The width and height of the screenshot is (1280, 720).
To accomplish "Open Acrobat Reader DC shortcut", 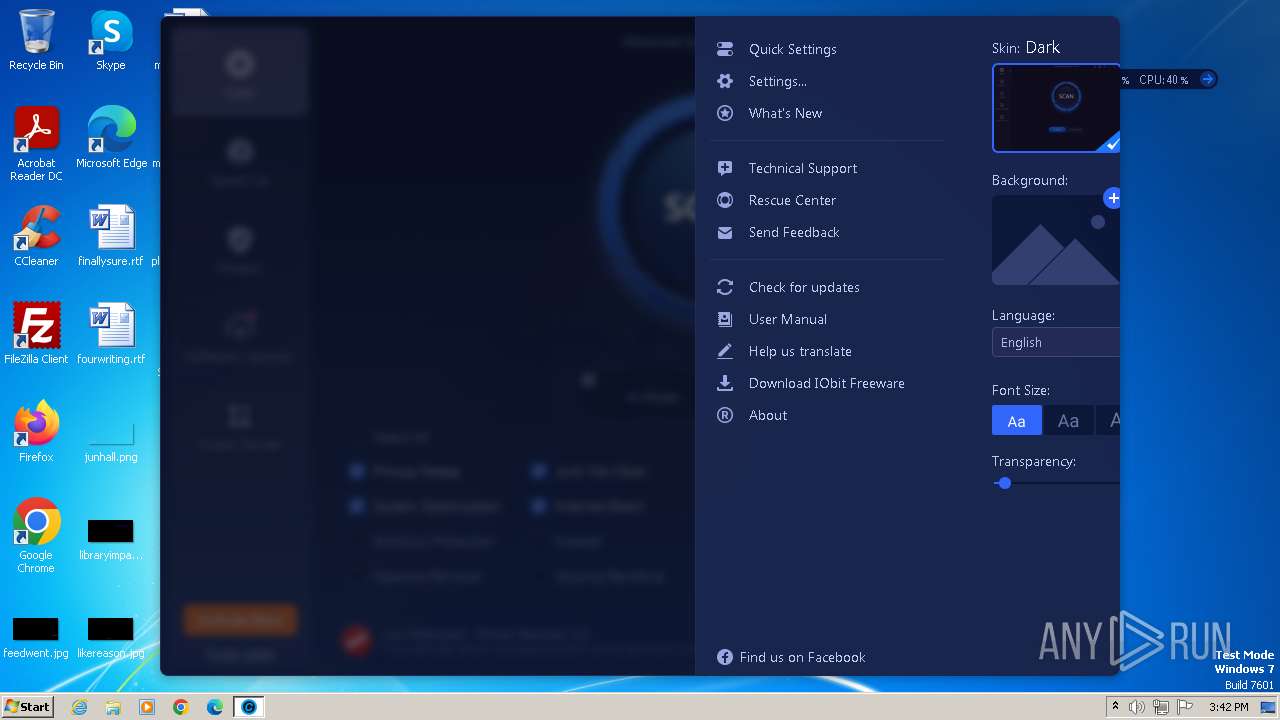I will click(x=36, y=145).
